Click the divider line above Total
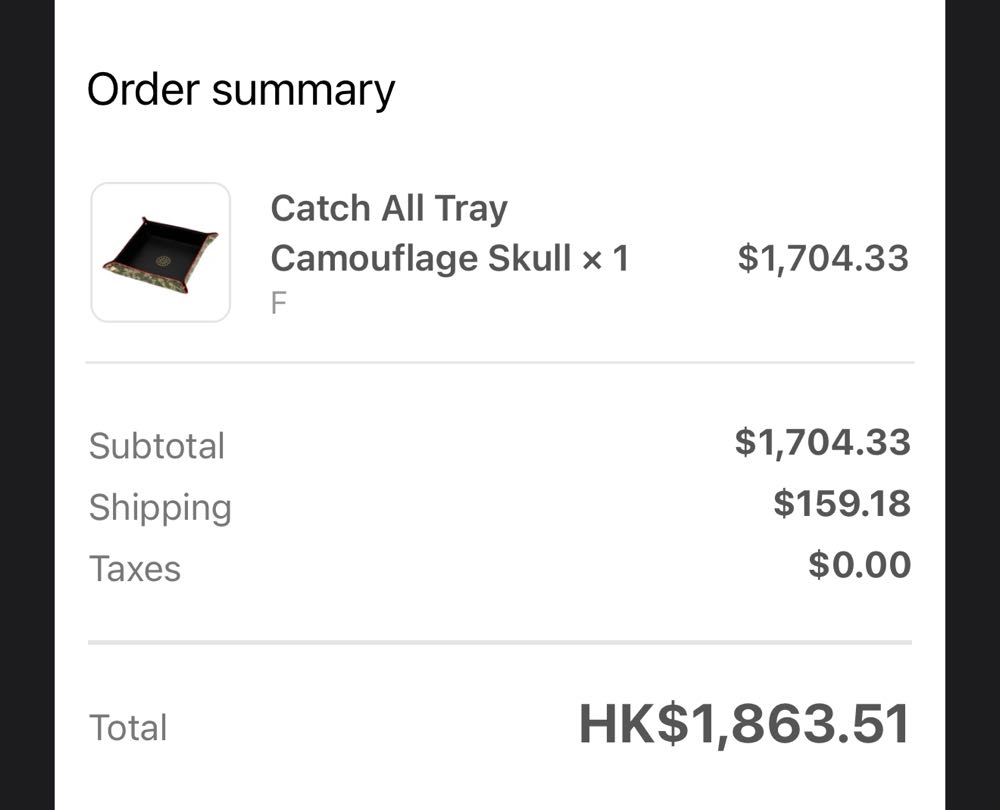 click(500, 642)
